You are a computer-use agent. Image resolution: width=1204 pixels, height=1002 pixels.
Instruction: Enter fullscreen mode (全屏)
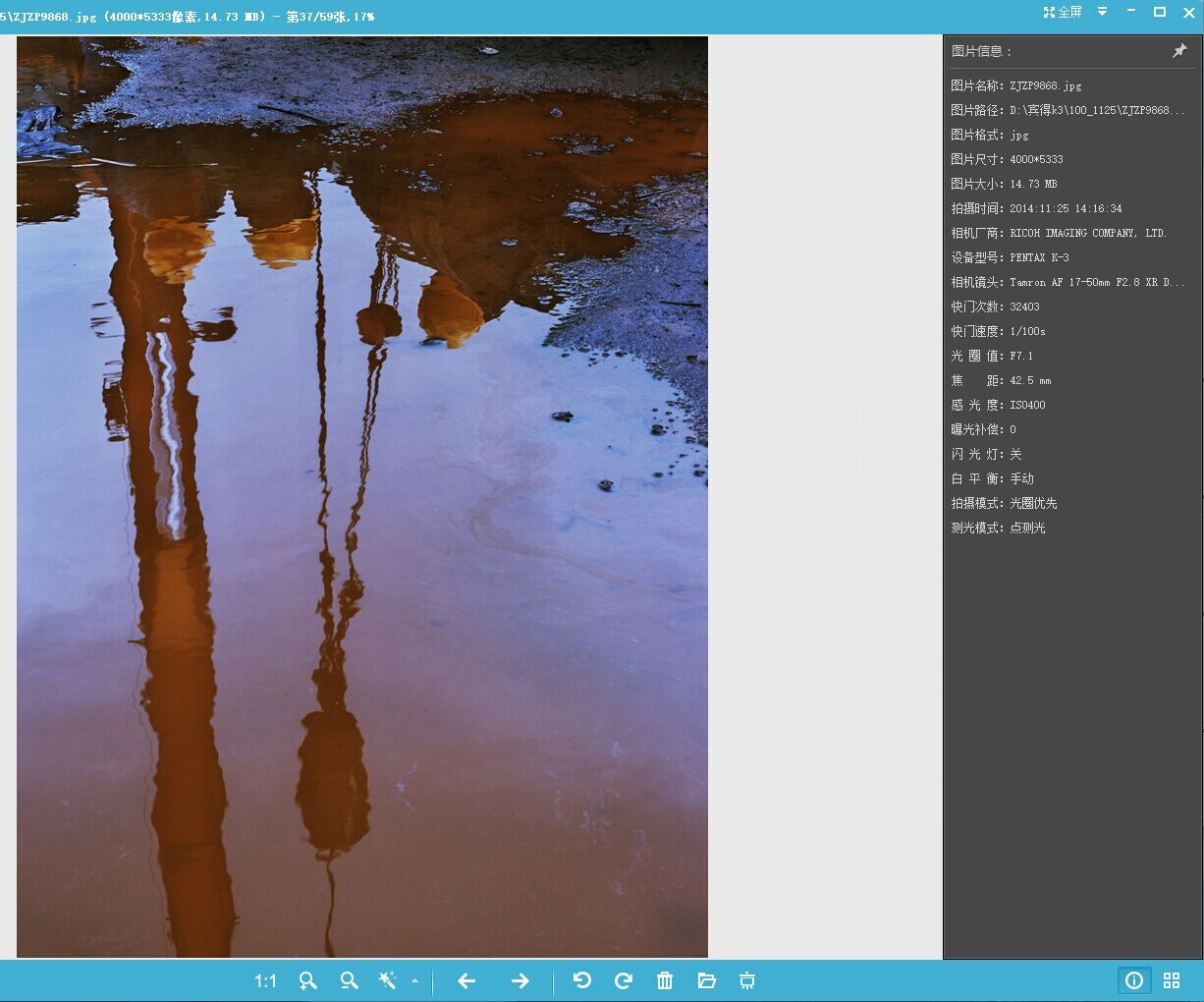point(1063,12)
